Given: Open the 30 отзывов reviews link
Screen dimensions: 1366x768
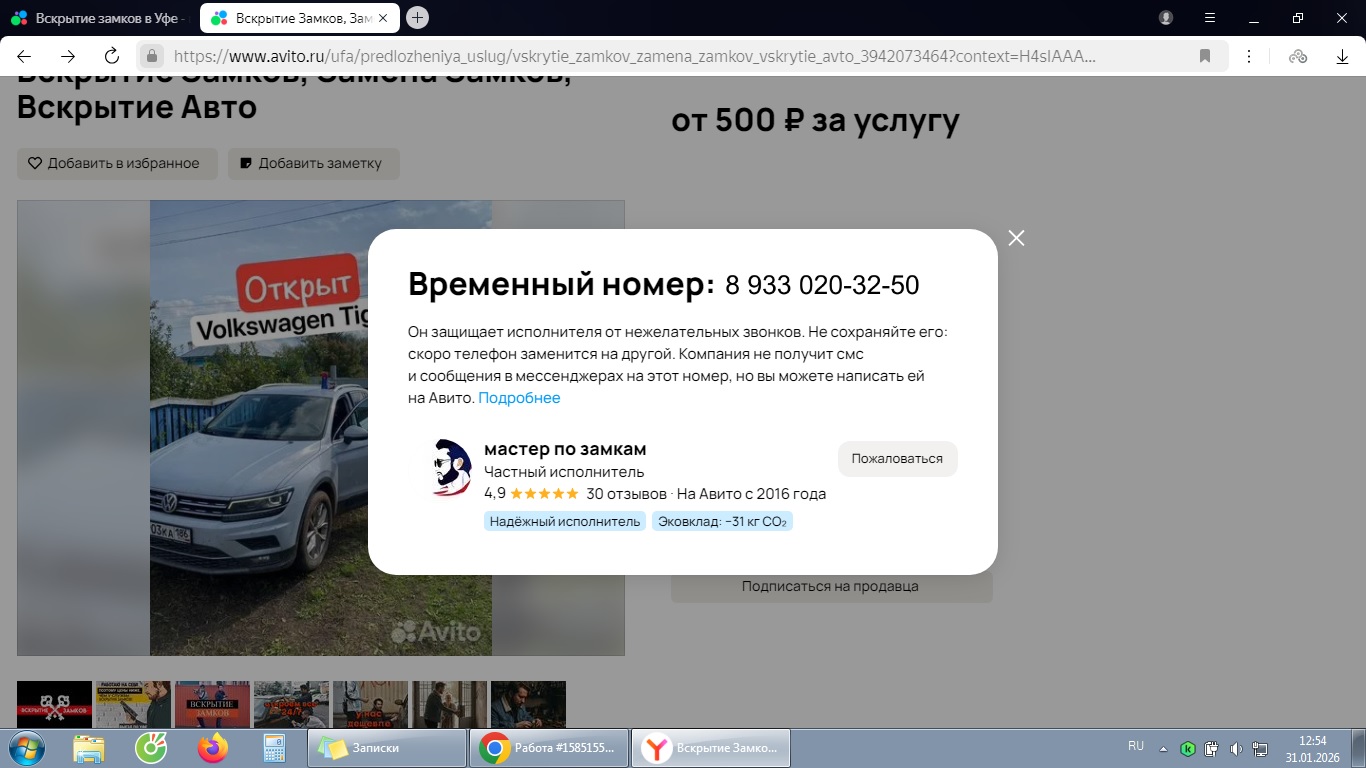Looking at the screenshot, I should pyautogui.click(x=626, y=494).
